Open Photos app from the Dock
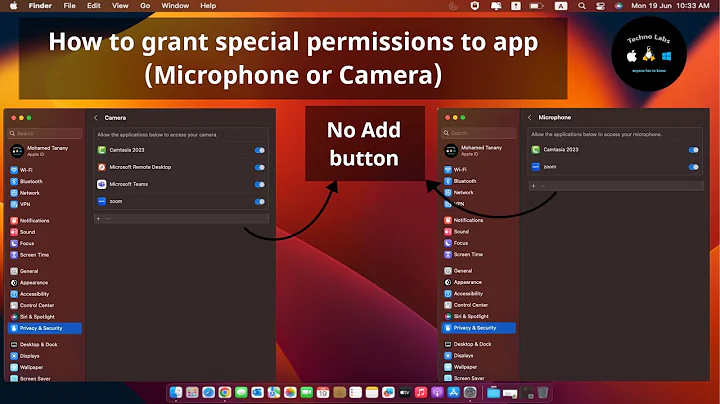 [290, 393]
